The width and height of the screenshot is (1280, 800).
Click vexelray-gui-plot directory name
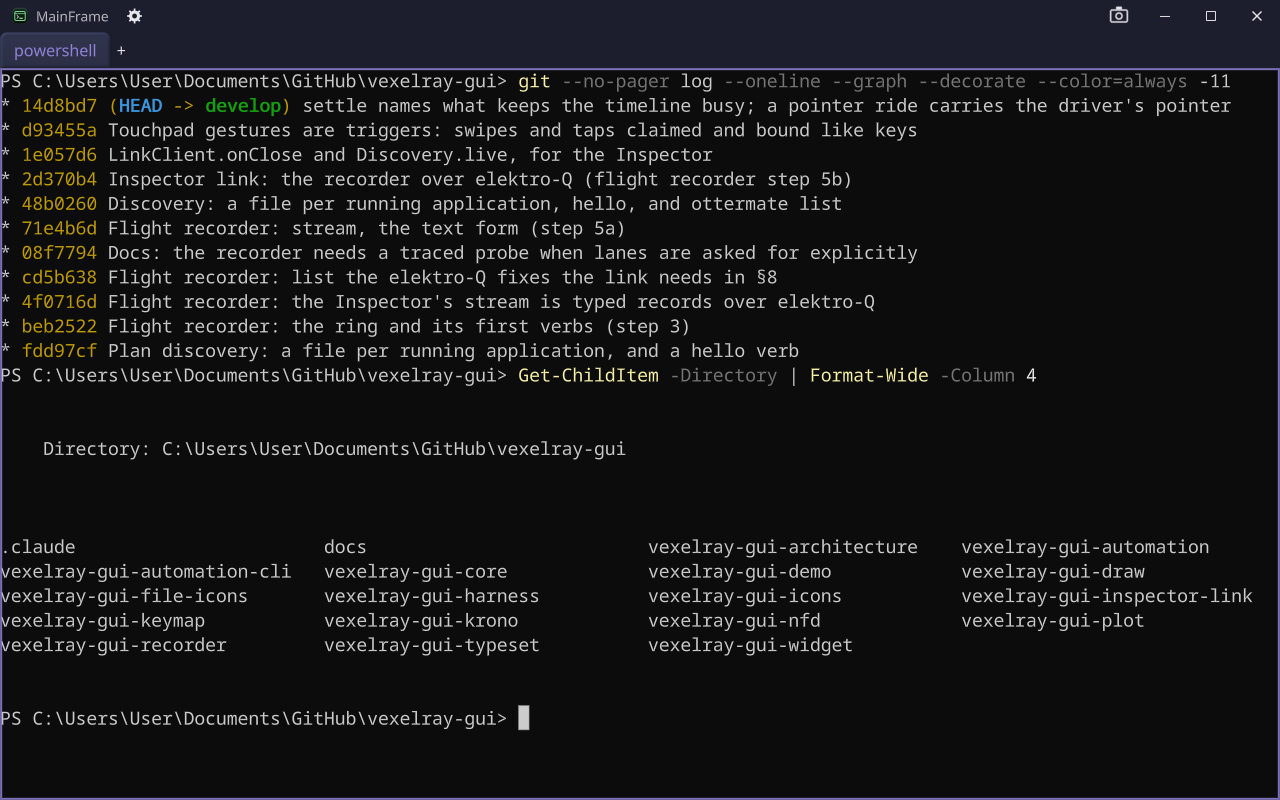(x=1053, y=620)
